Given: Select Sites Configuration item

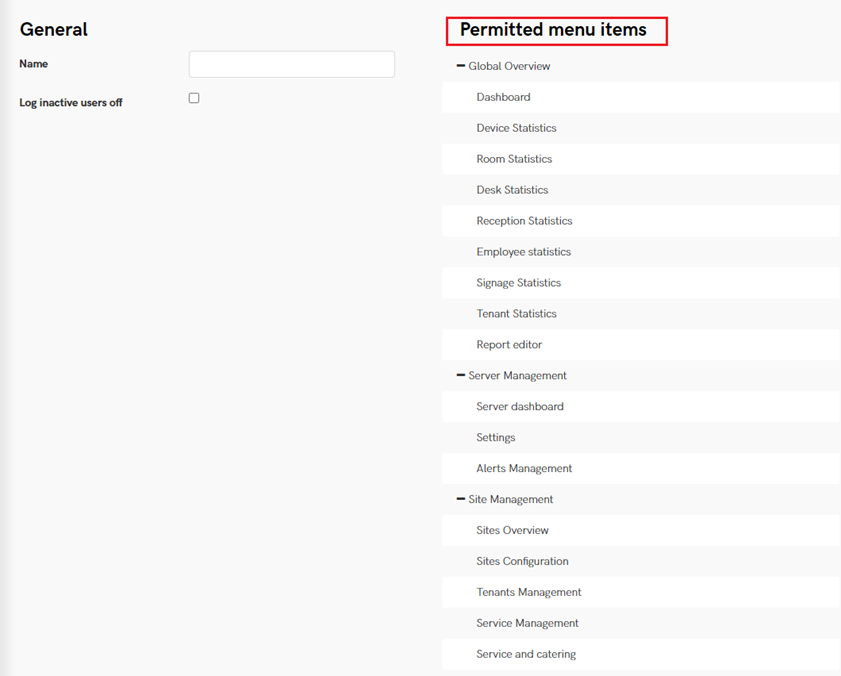Looking at the screenshot, I should click(x=522, y=562).
